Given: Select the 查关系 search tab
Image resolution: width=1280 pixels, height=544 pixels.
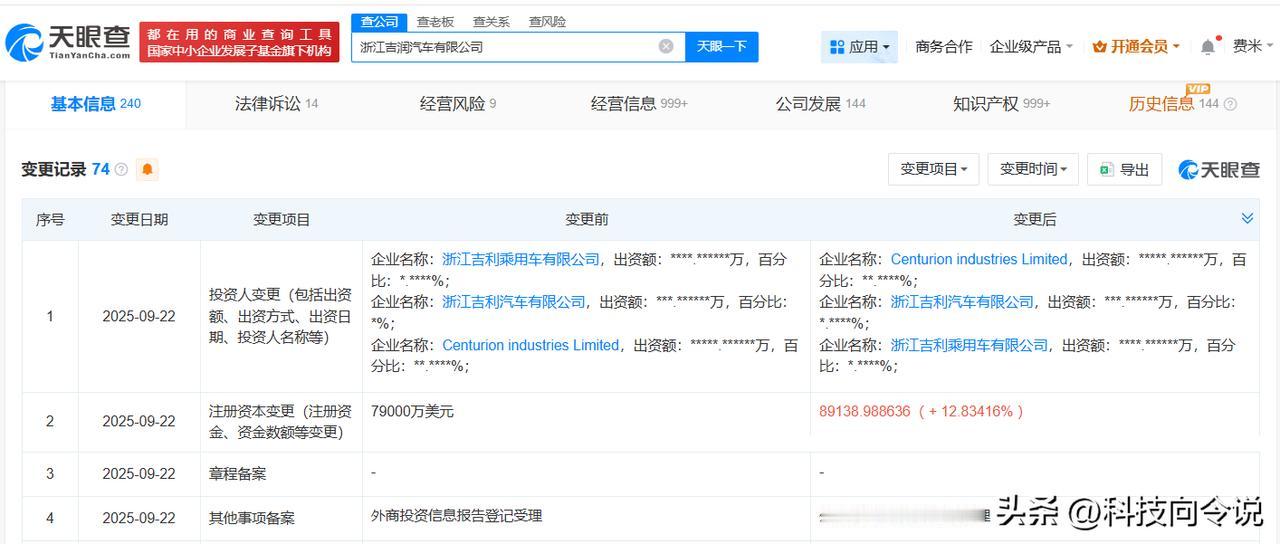Looking at the screenshot, I should 491,21.
